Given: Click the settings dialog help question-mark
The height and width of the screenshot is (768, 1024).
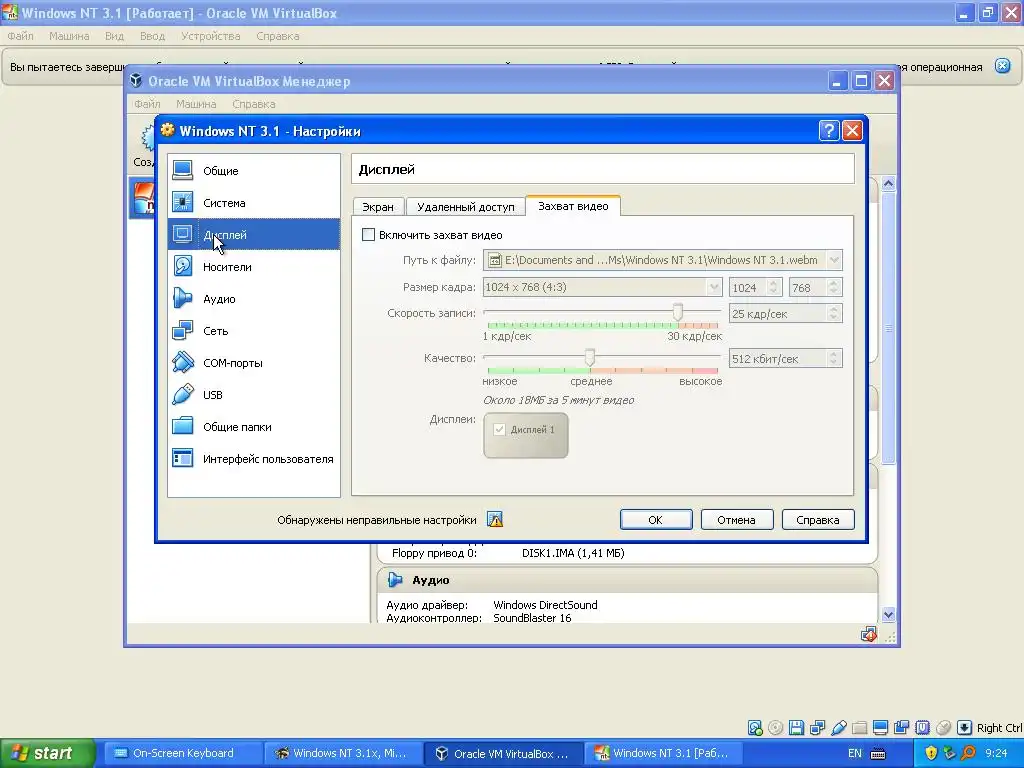Looking at the screenshot, I should (829, 131).
